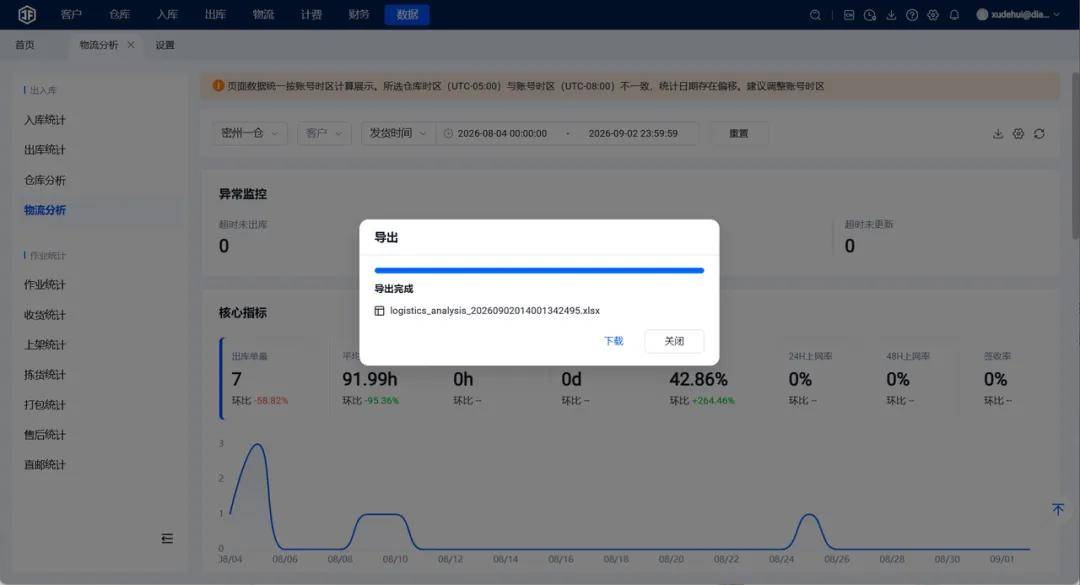The image size is (1080, 585).
Task: Select the 48H上网率 metric card
Action: coord(921,378)
